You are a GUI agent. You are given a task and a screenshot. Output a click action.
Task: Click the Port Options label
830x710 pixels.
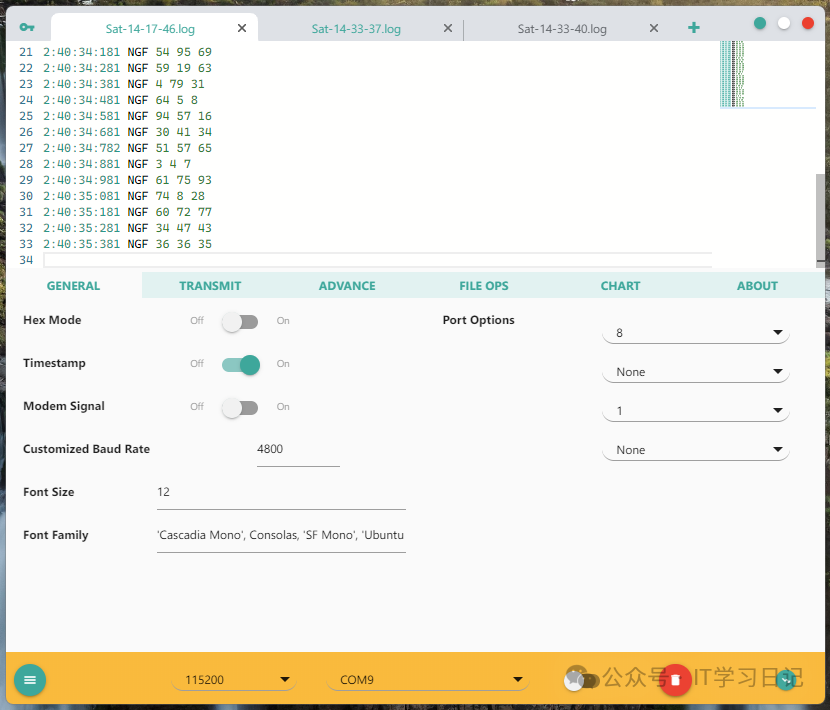tap(479, 320)
